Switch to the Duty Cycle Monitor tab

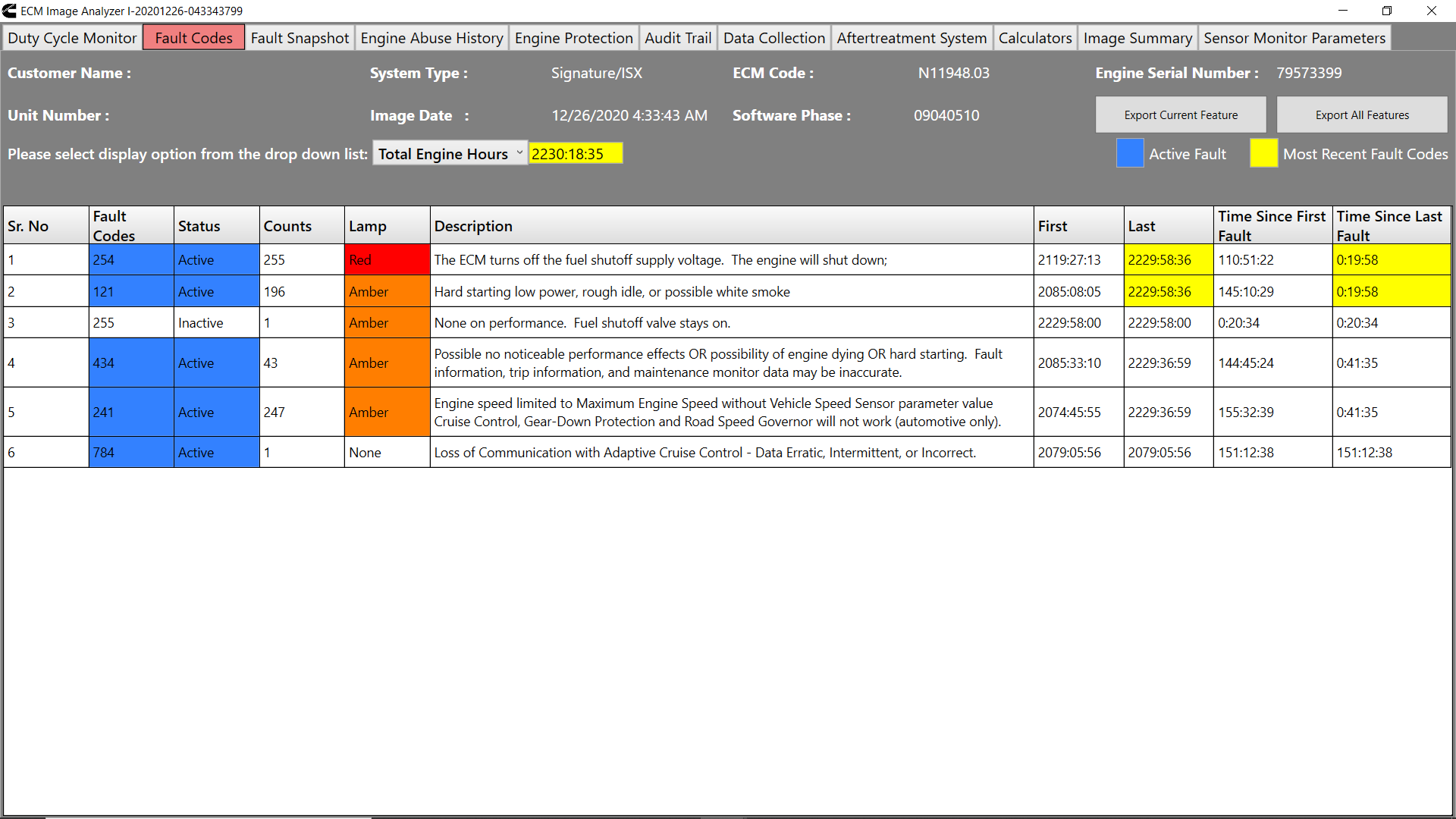click(x=71, y=37)
